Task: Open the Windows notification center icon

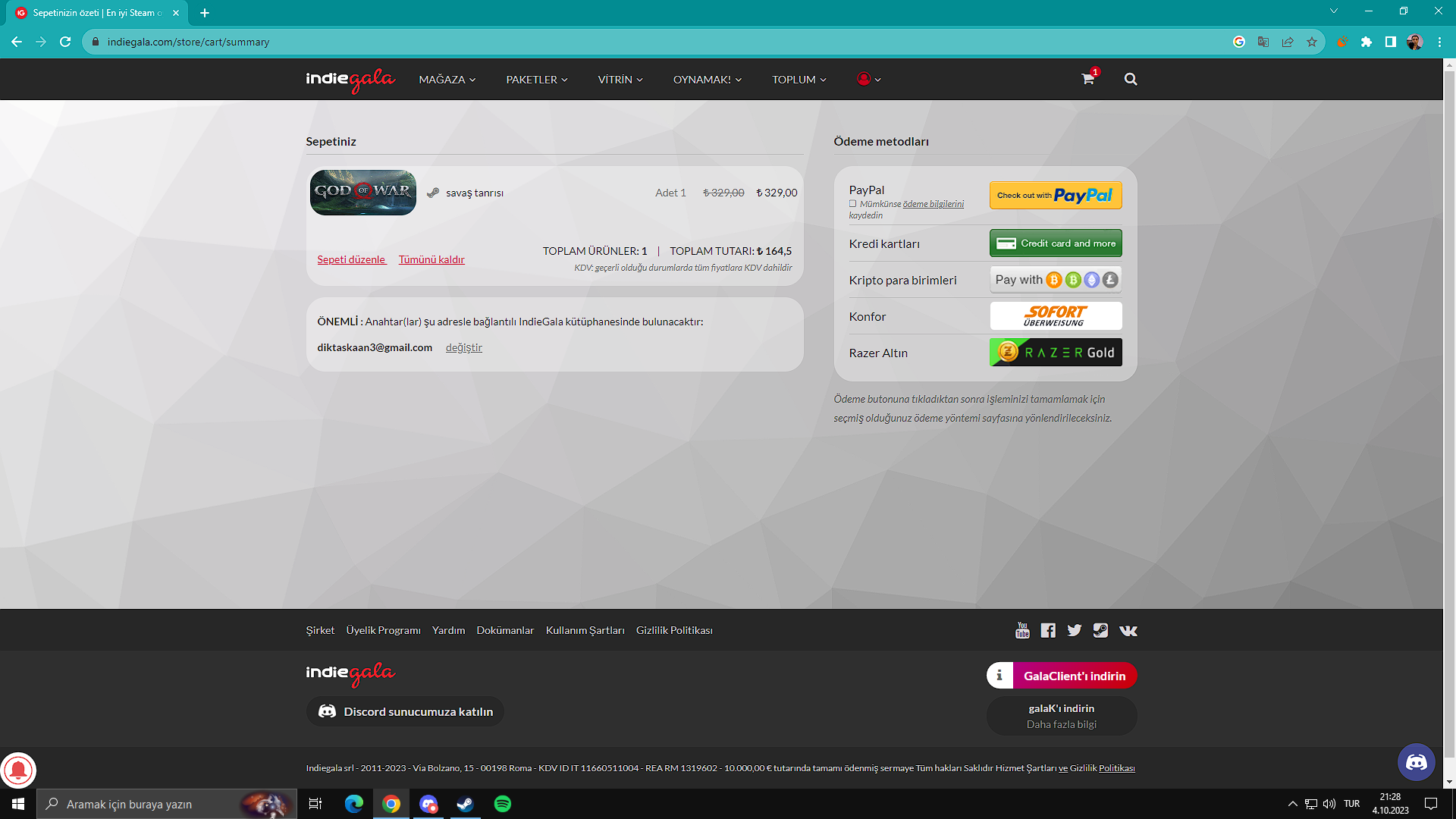Action: tap(1431, 804)
